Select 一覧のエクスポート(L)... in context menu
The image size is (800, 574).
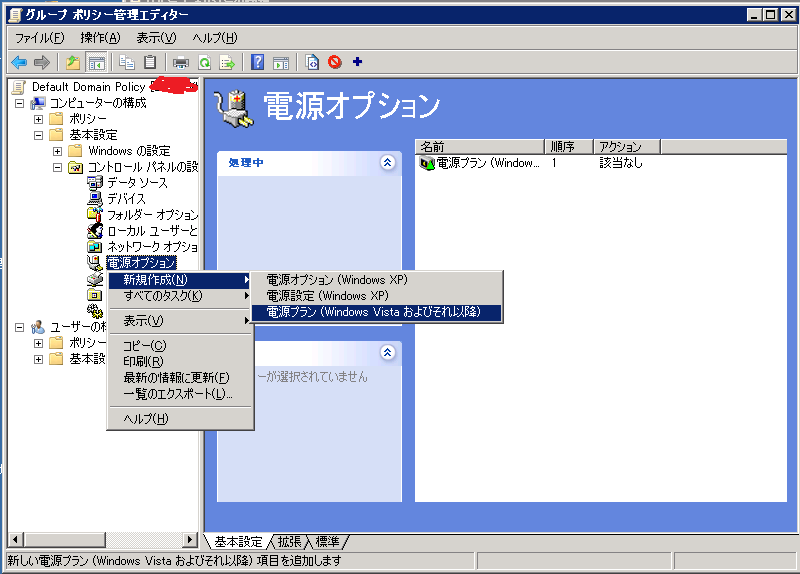pos(181,394)
